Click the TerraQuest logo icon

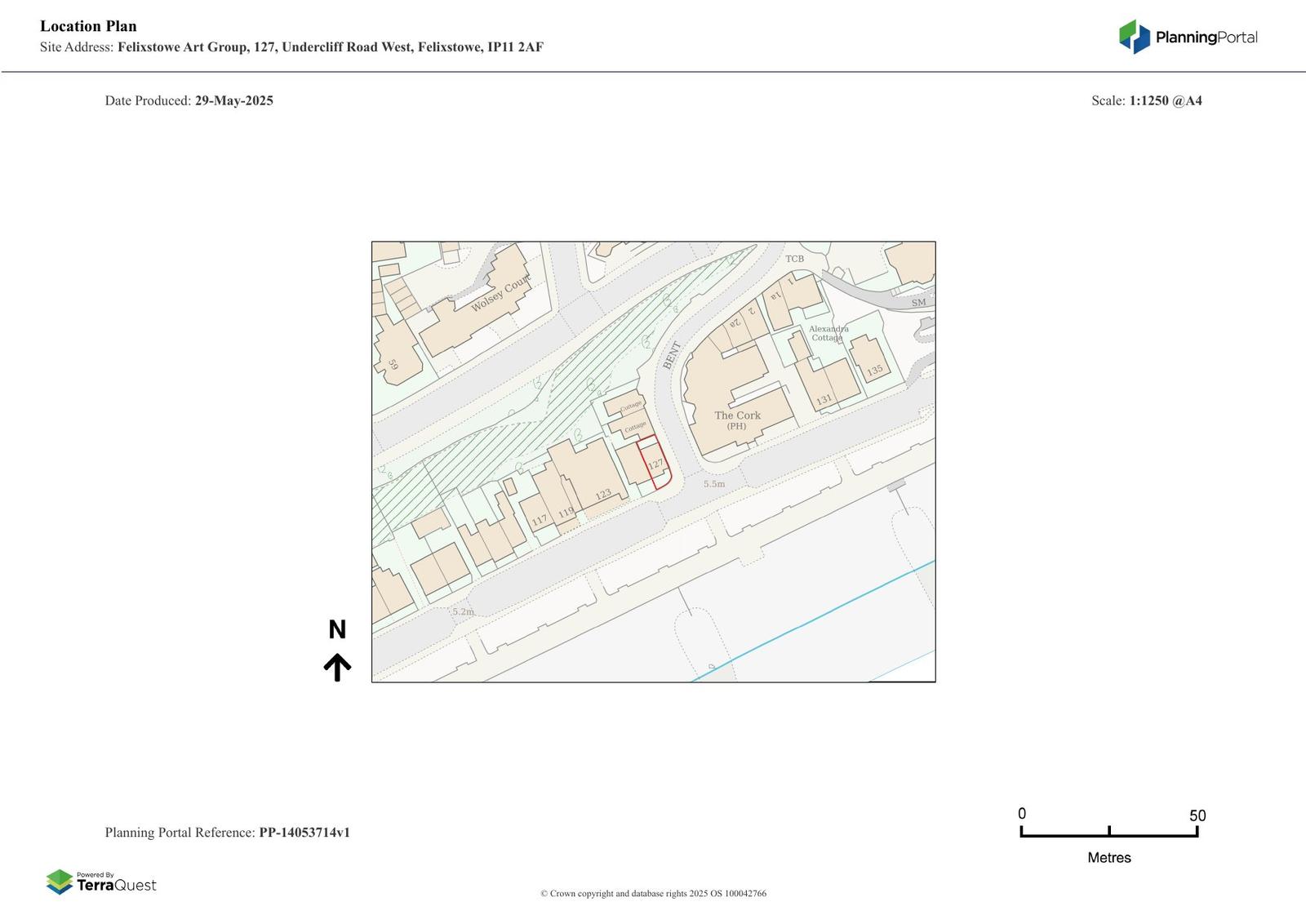click(60, 882)
